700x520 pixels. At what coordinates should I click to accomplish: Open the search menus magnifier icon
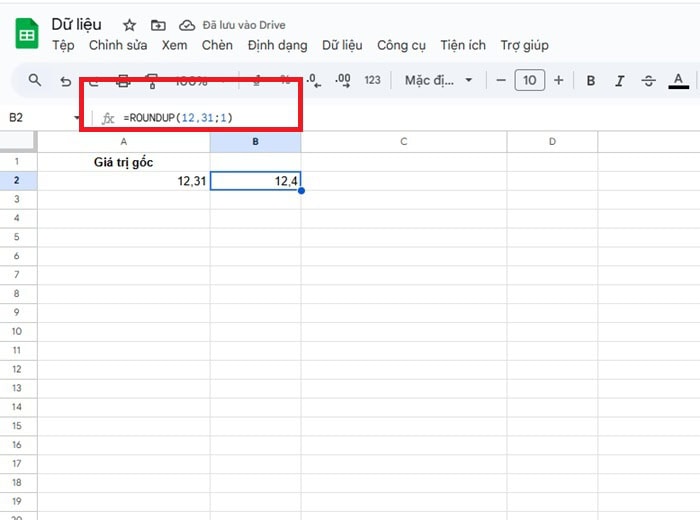(x=34, y=80)
